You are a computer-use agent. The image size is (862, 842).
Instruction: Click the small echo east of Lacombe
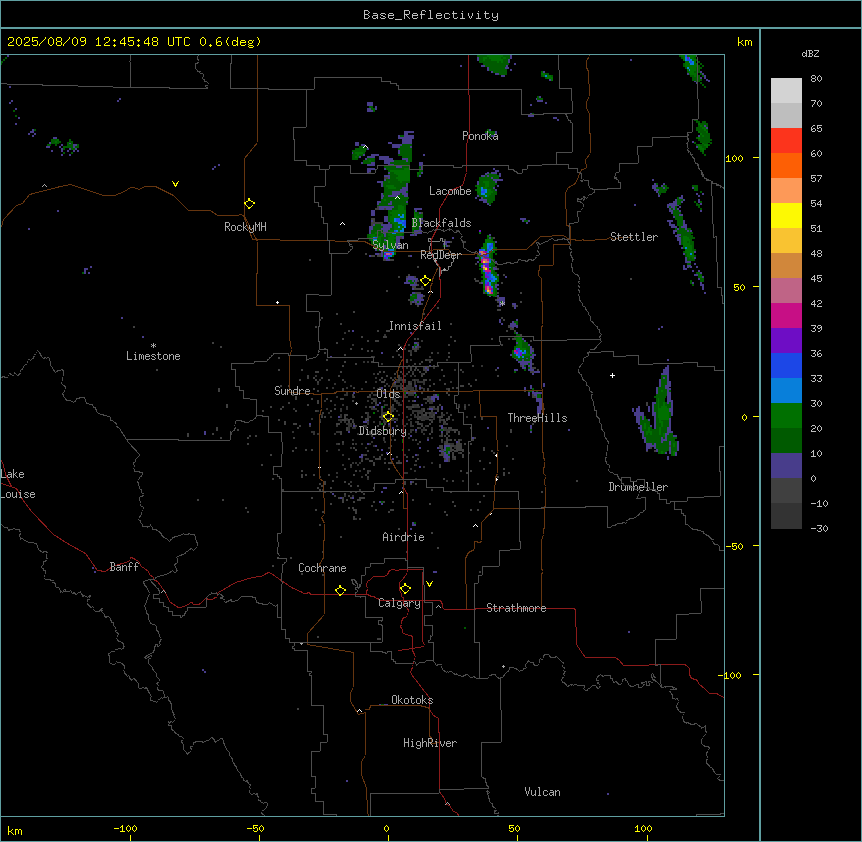pyautogui.click(x=488, y=186)
